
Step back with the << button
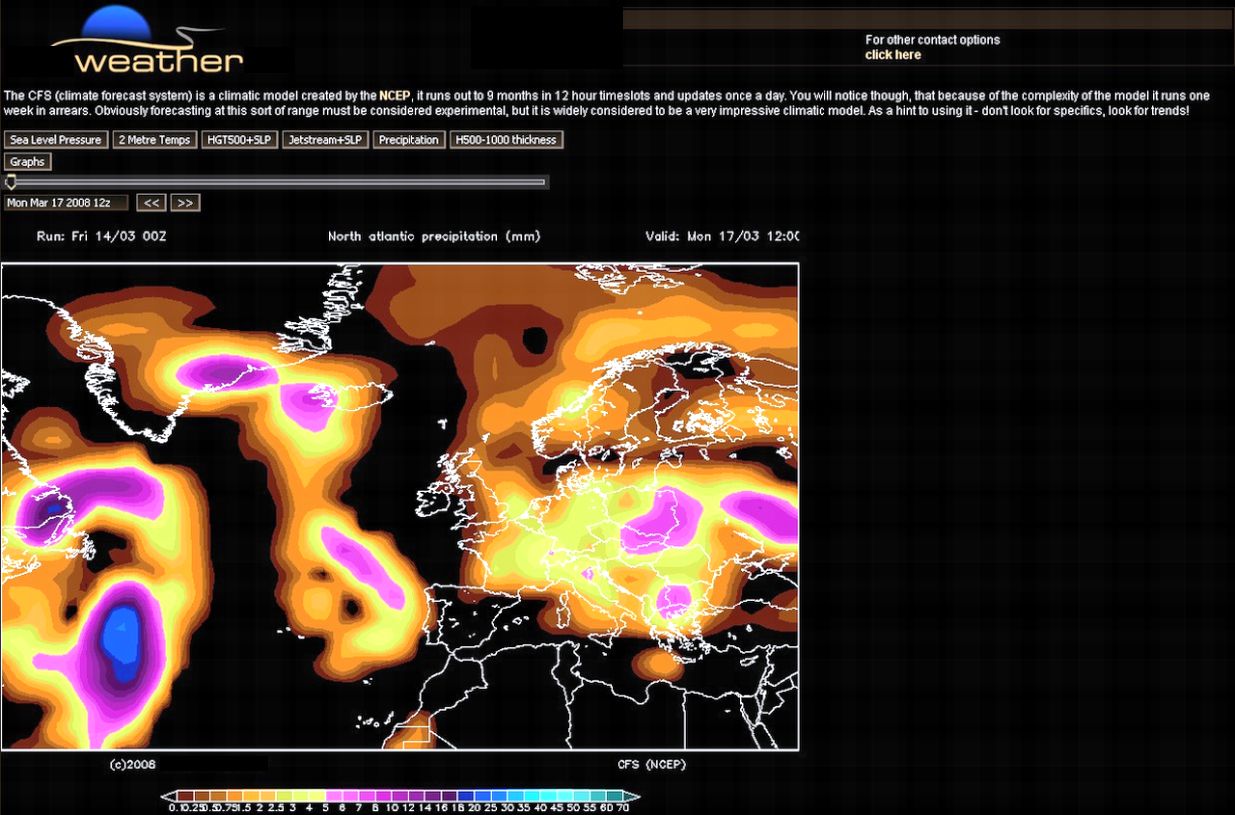tap(151, 203)
